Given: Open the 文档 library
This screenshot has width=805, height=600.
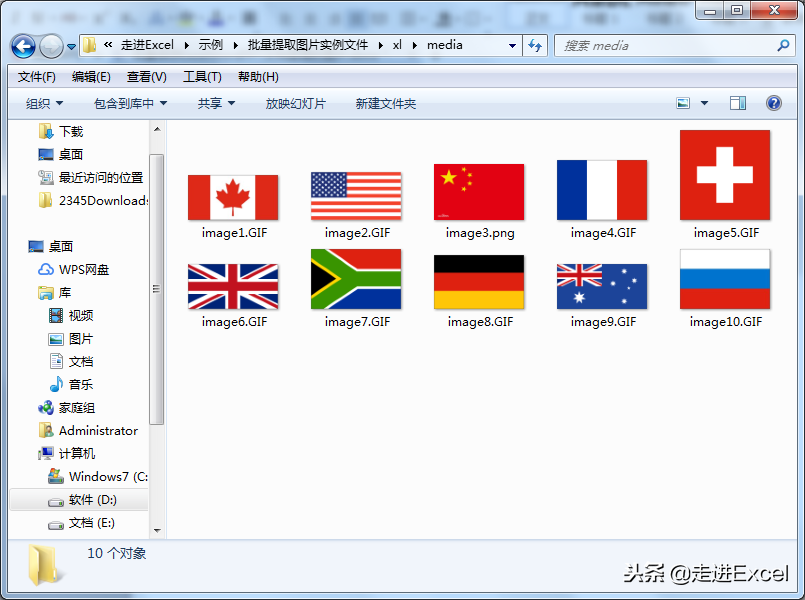Looking at the screenshot, I should click(71, 362).
